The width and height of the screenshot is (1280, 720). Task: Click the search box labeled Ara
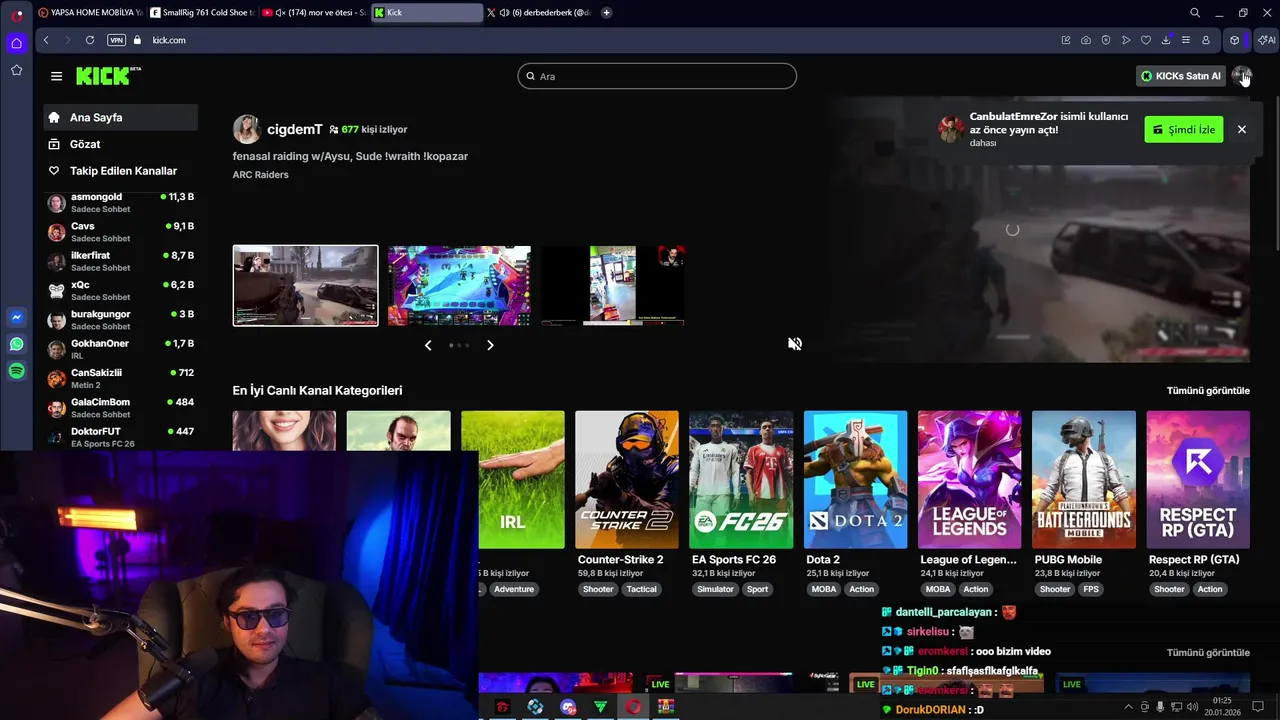tap(657, 76)
